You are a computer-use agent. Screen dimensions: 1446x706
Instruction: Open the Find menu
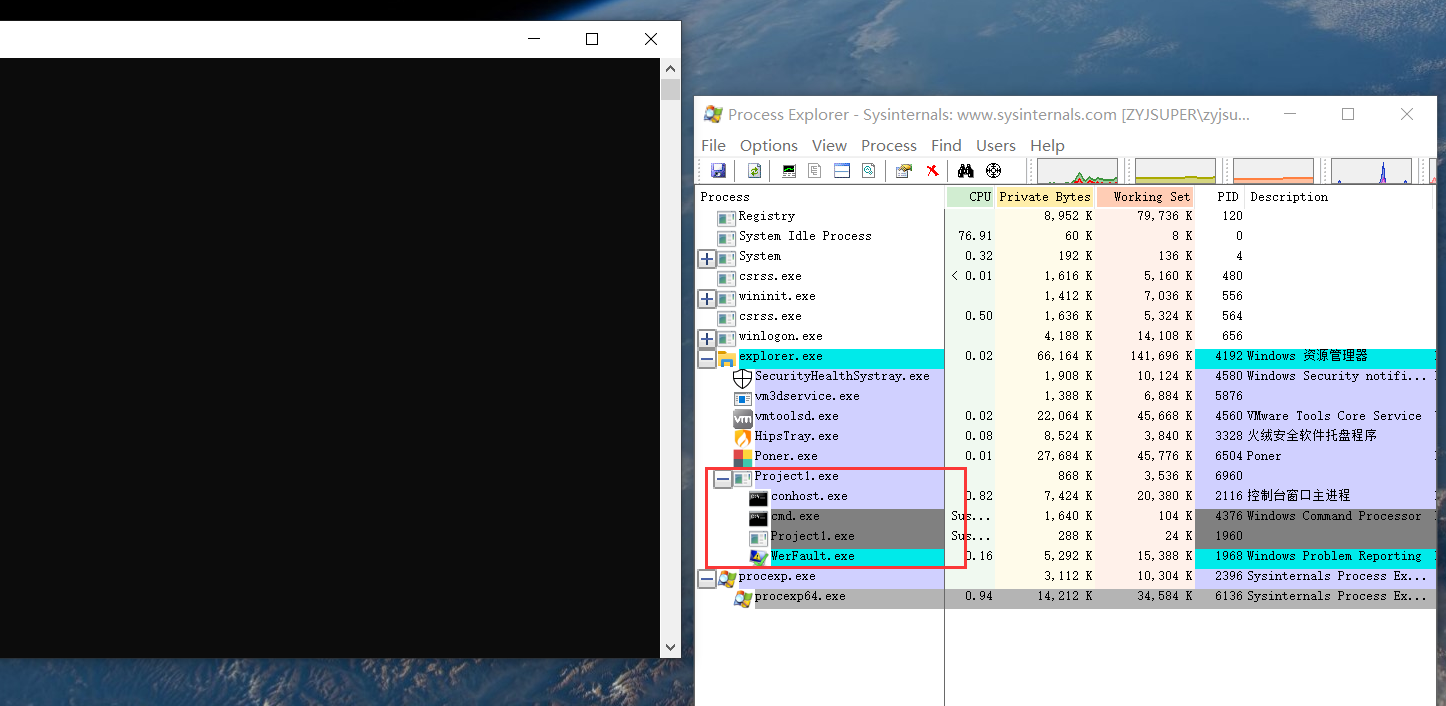tap(946, 146)
